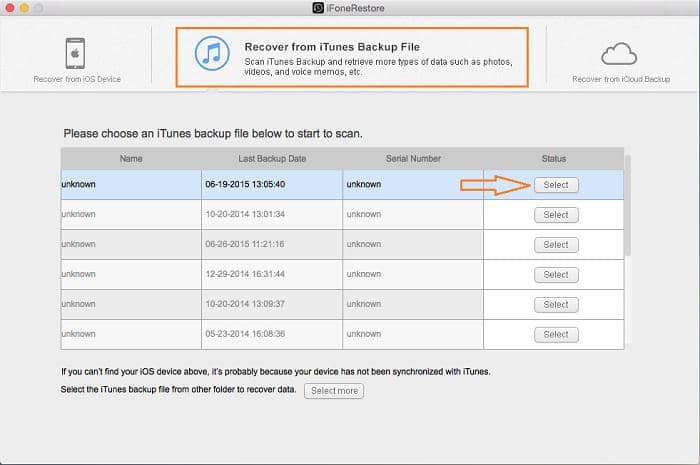The height and width of the screenshot is (465, 700).
Task: Switch to Recover from iOS Device tab
Action: click(x=77, y=60)
